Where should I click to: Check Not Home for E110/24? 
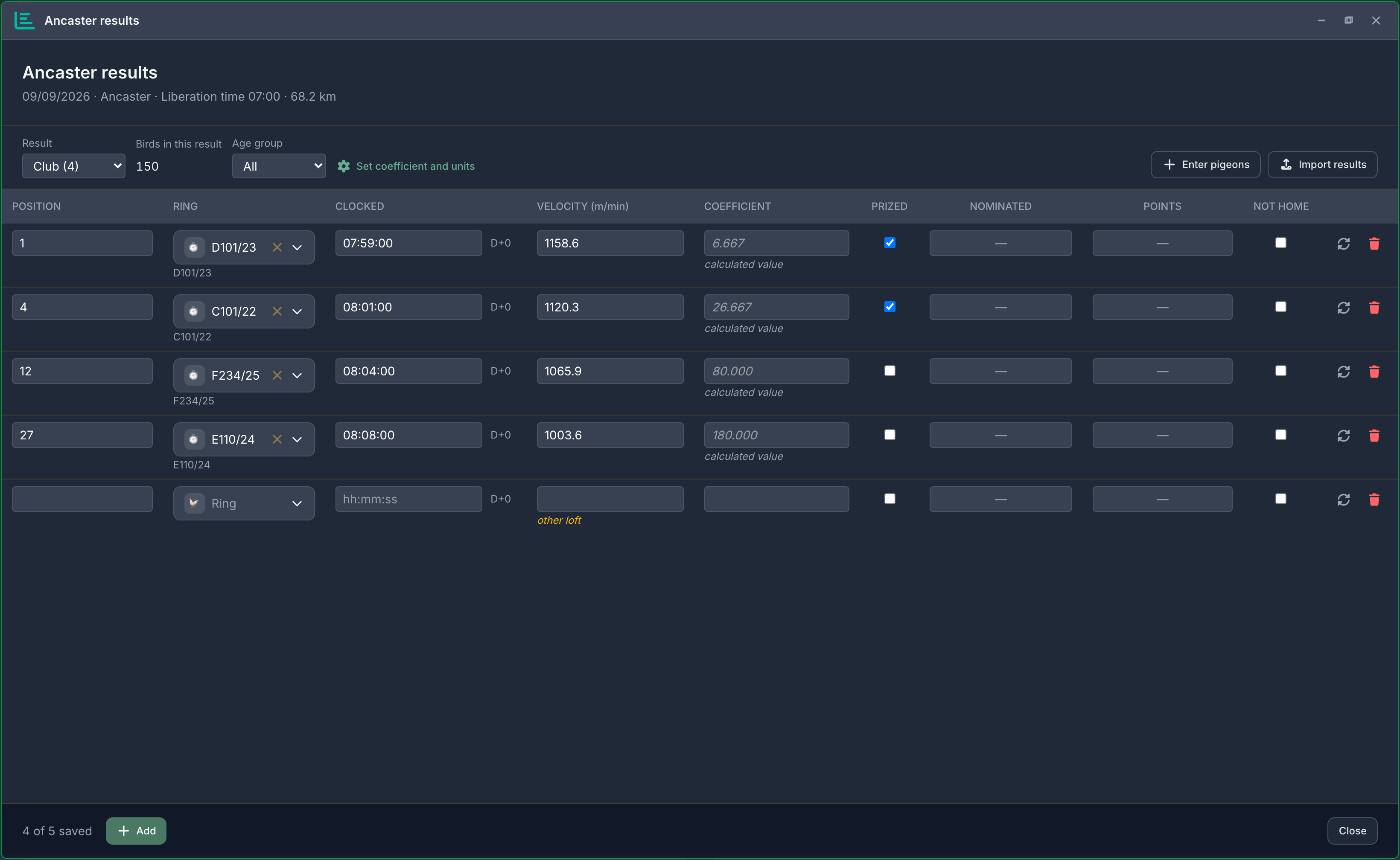click(x=1280, y=435)
